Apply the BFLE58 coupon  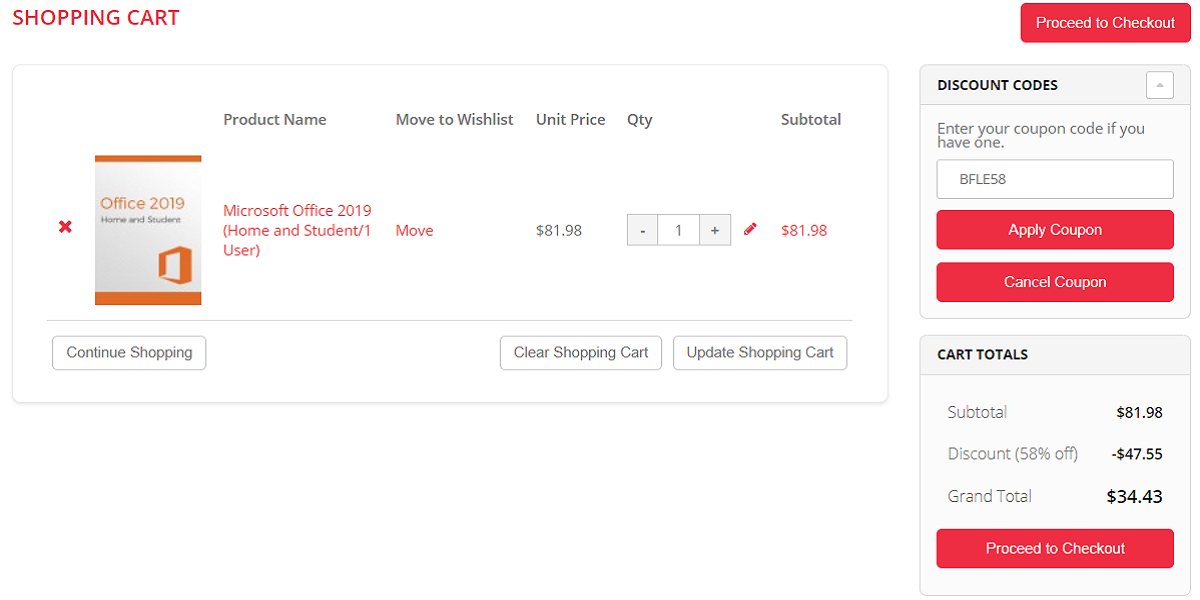point(1055,230)
